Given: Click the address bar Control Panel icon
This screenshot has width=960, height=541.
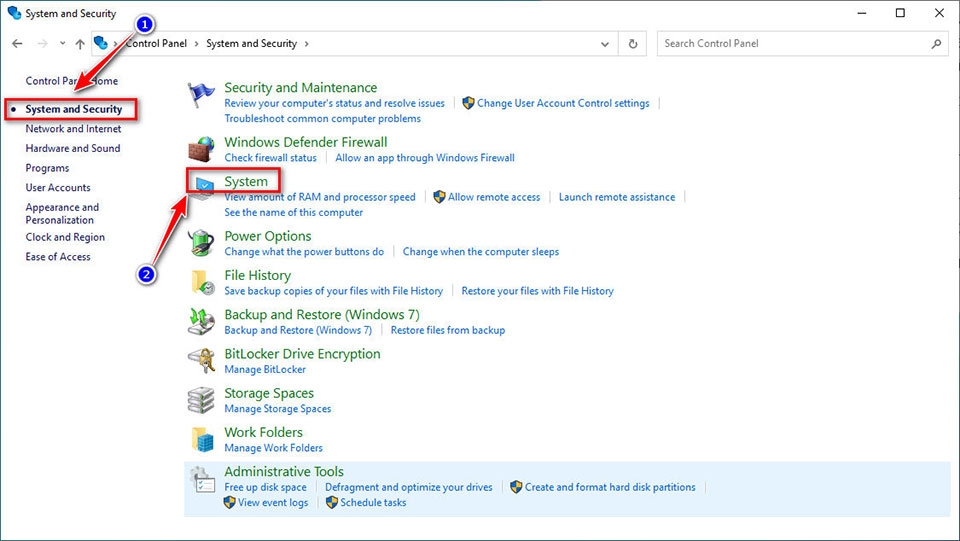Looking at the screenshot, I should 101,43.
